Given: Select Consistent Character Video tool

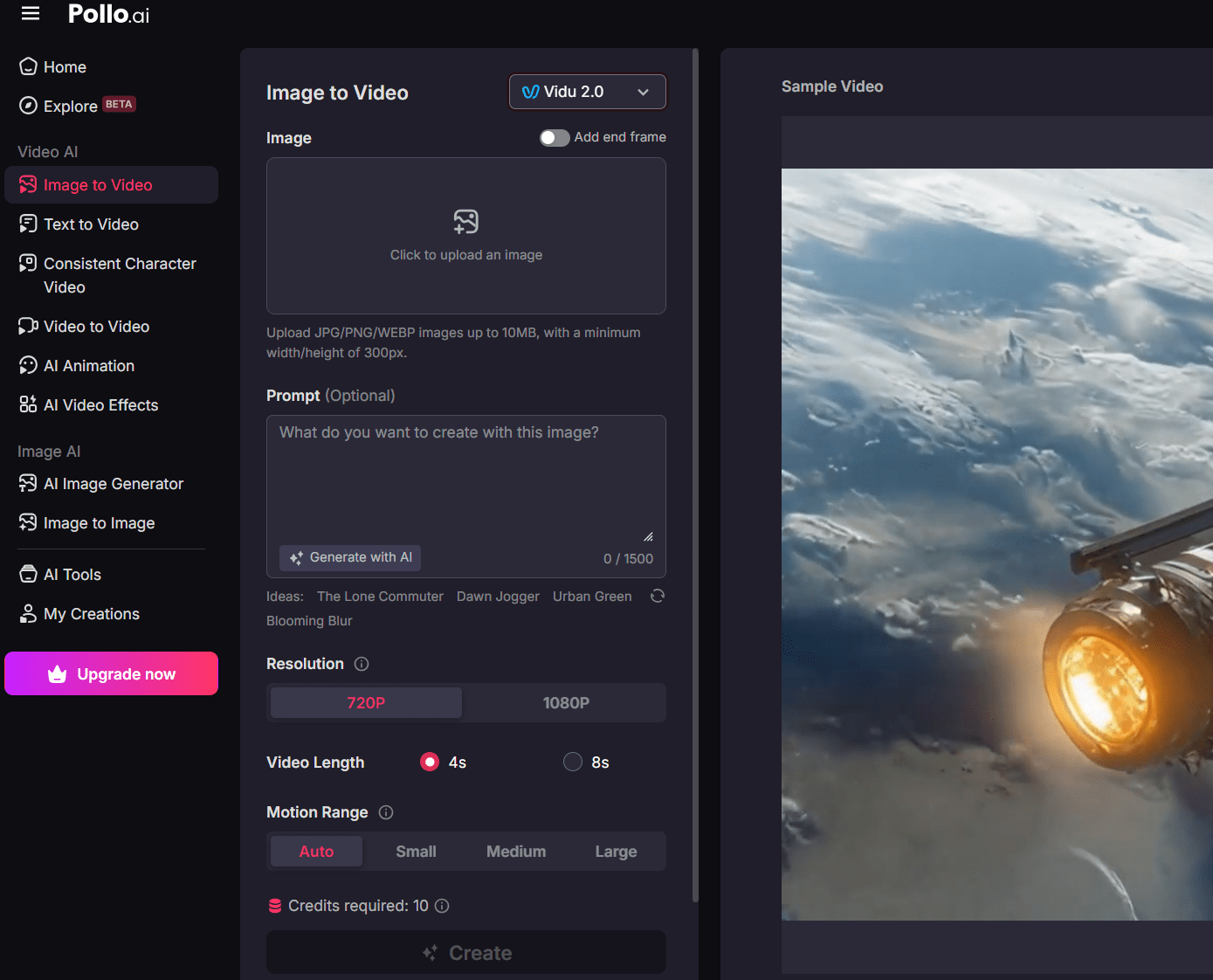Looking at the screenshot, I should (119, 274).
